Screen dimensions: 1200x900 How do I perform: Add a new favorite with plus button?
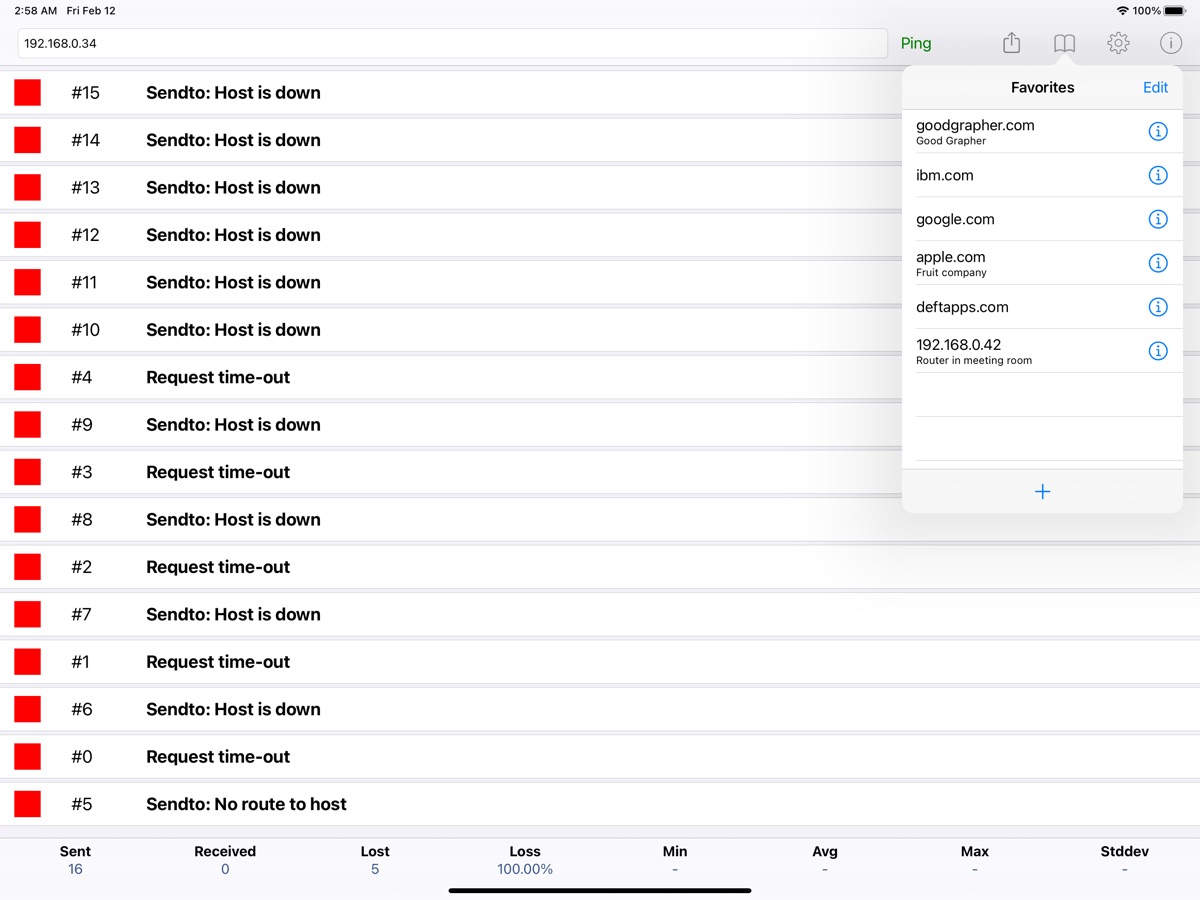1042,491
